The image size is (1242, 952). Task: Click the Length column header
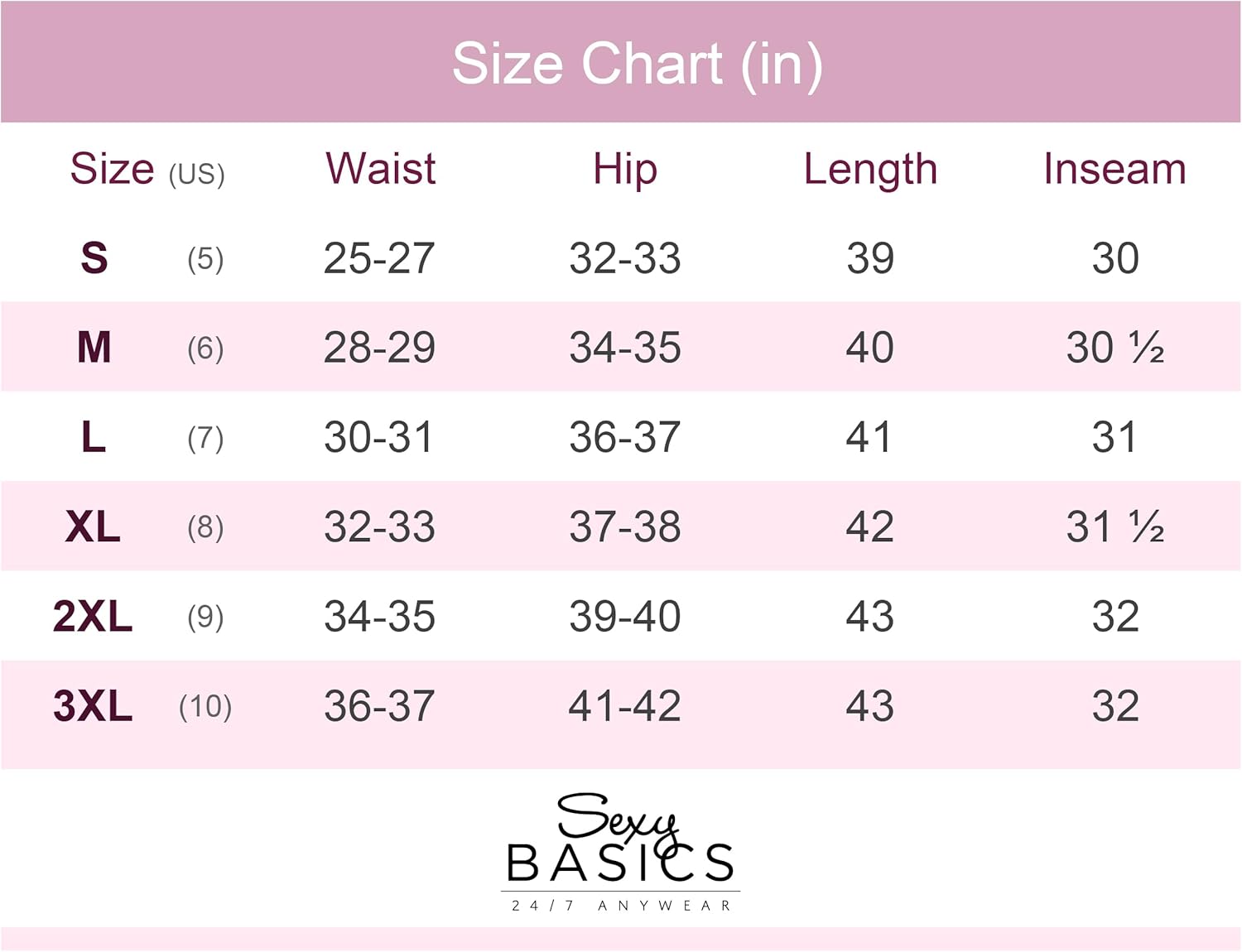pos(870,169)
